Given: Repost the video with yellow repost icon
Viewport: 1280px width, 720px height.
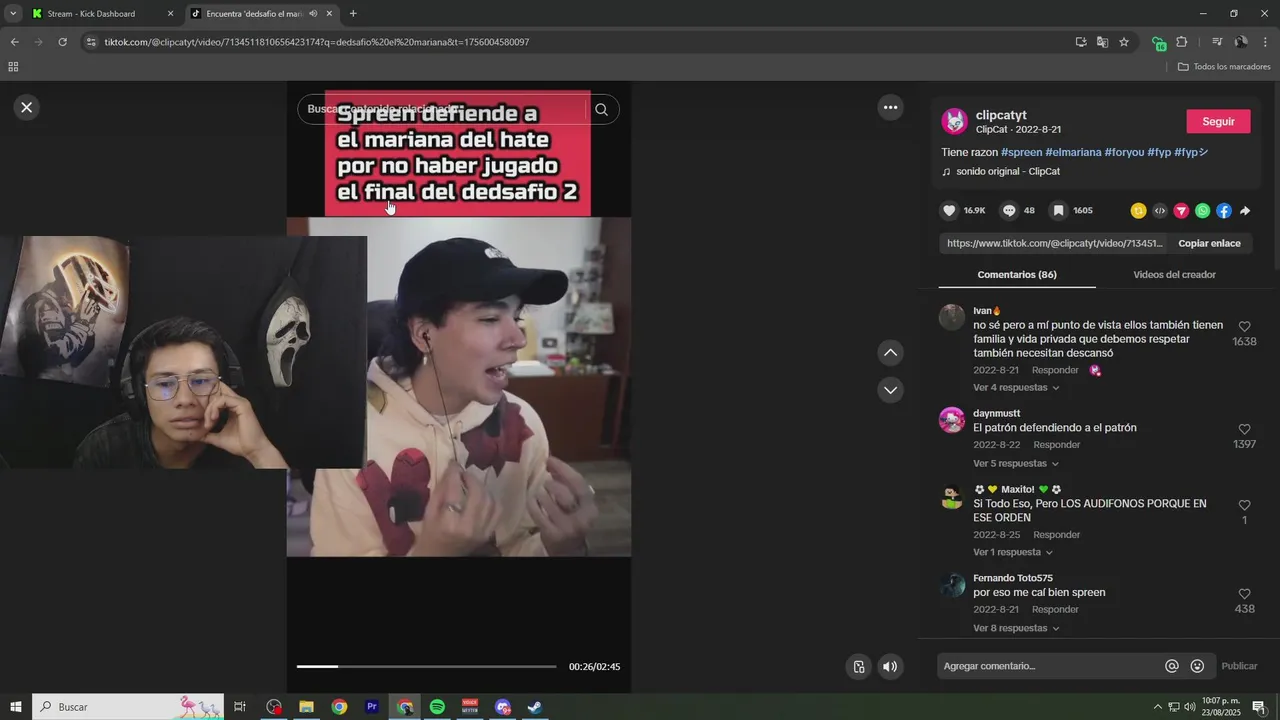Looking at the screenshot, I should point(1138,210).
